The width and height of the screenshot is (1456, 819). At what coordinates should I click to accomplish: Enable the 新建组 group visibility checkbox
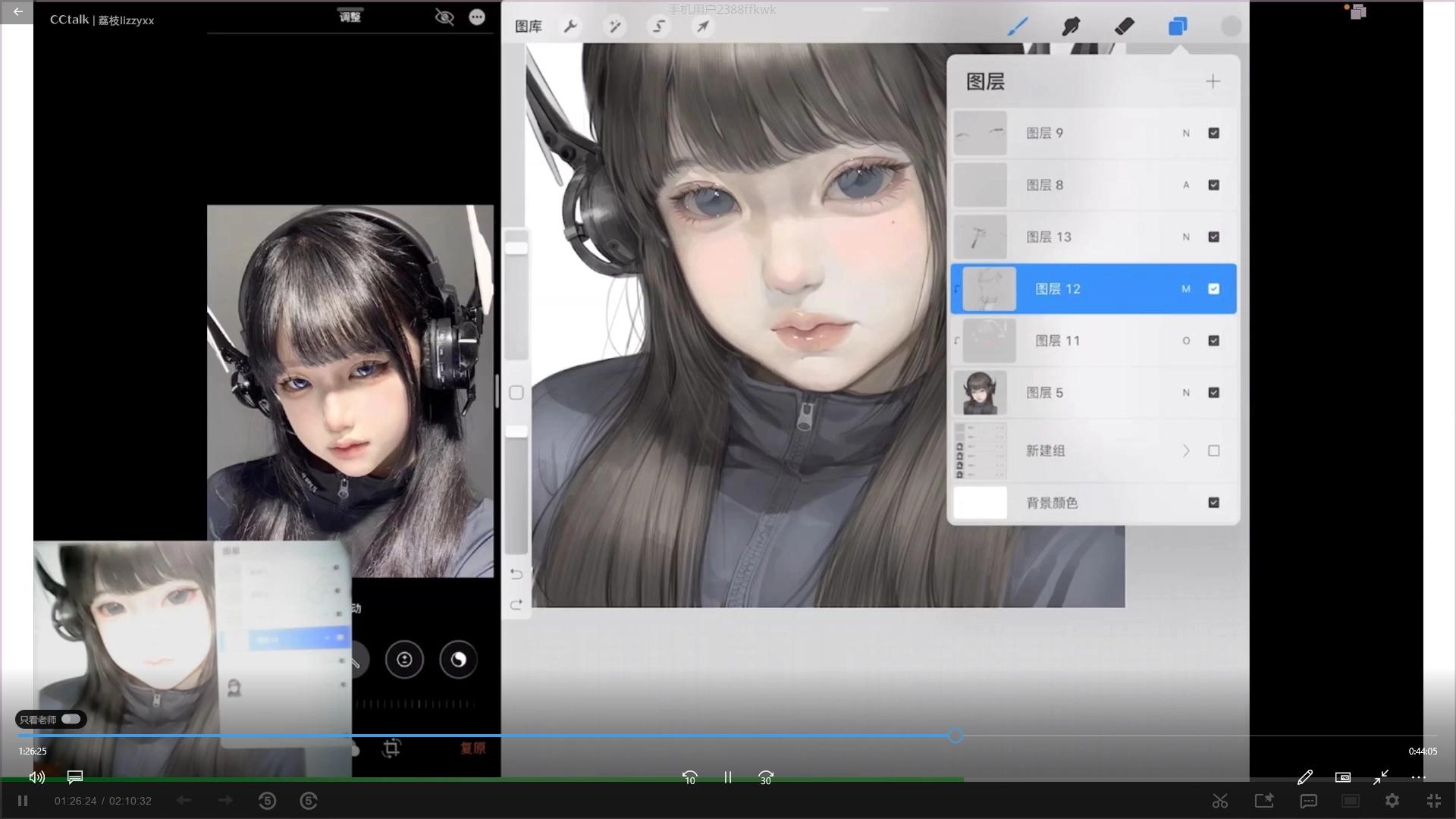1213,451
